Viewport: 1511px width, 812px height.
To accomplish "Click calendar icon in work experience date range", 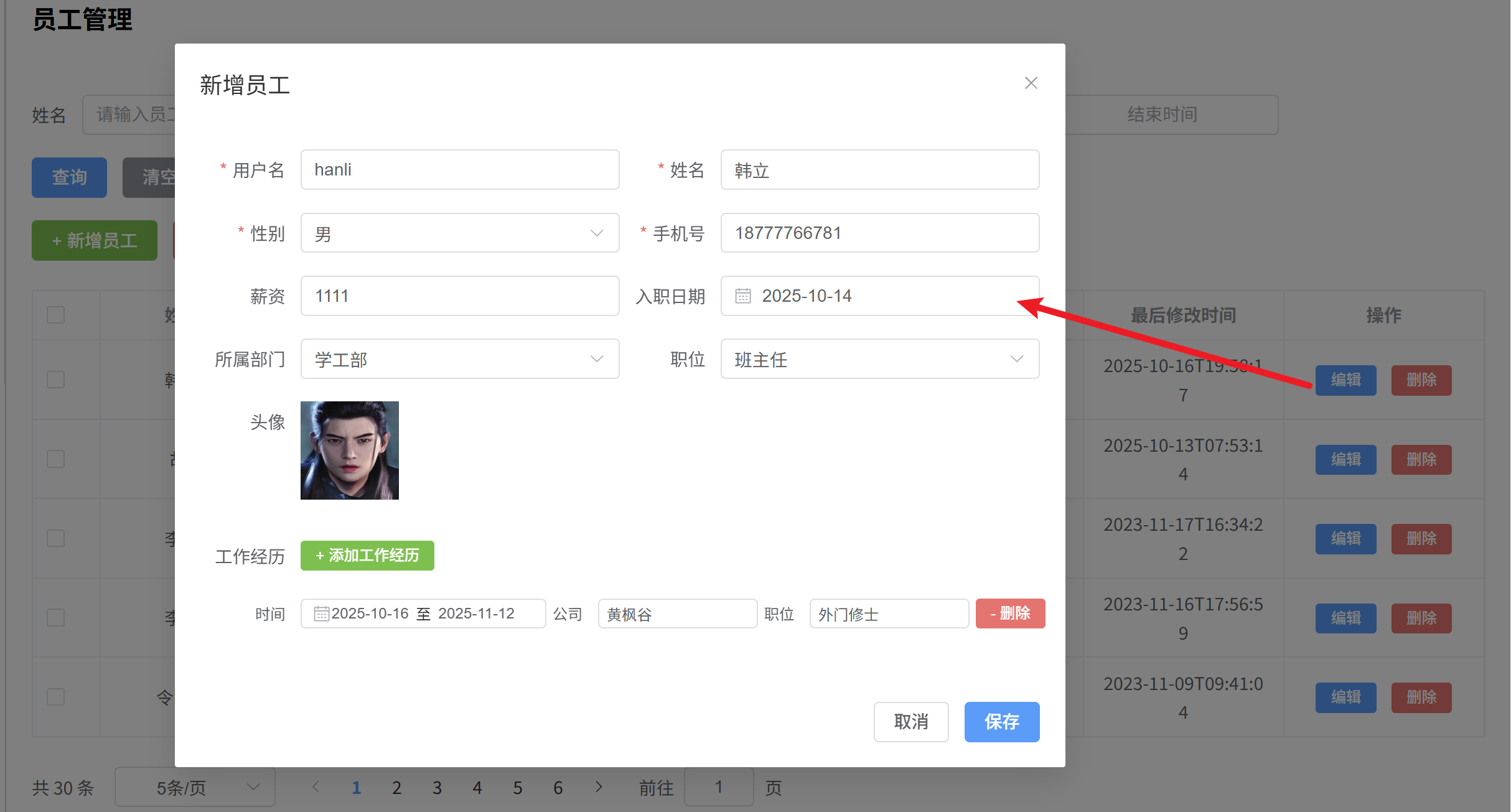I will pyautogui.click(x=321, y=614).
